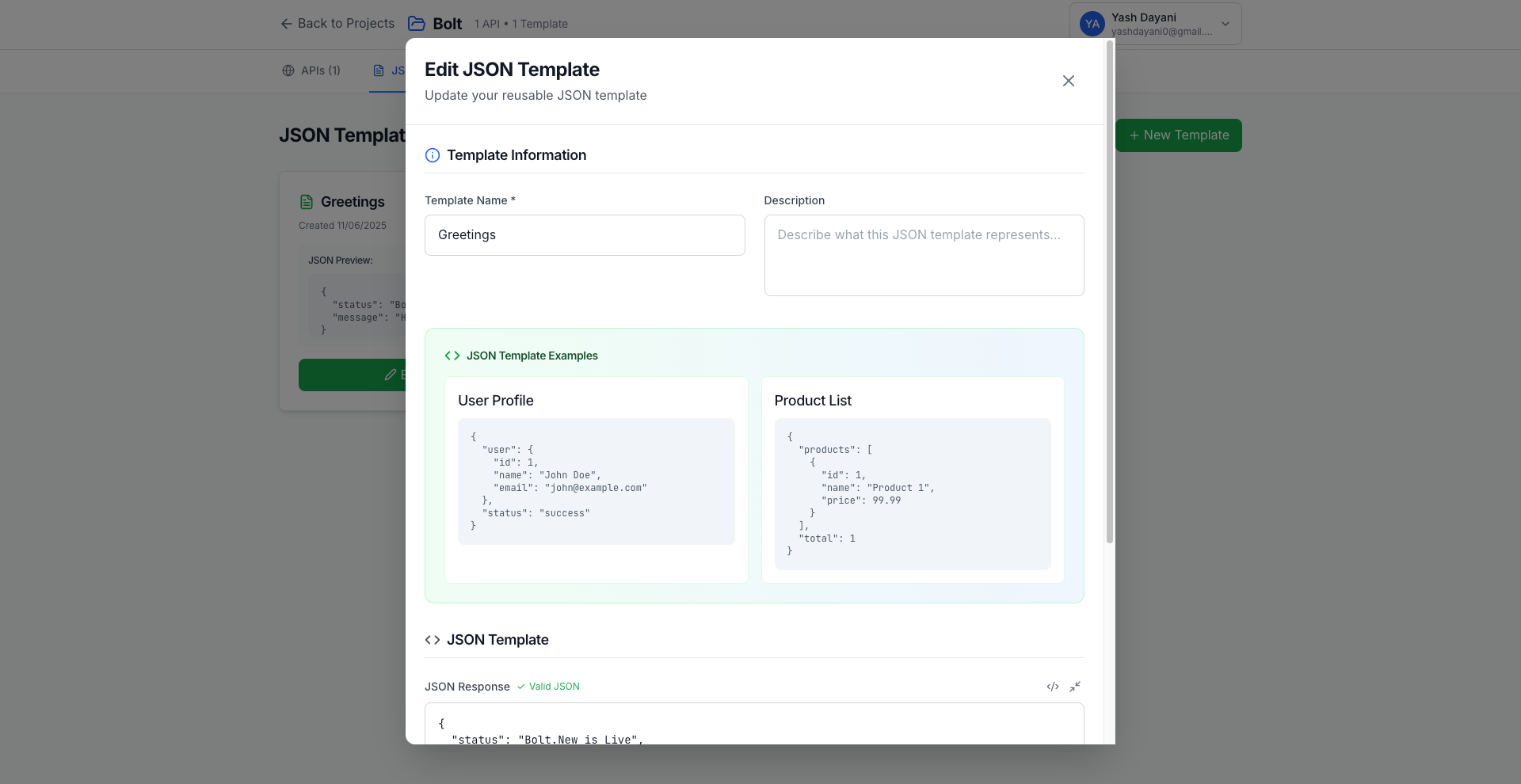Click the info icon near Template Information
The height and width of the screenshot is (784, 1521).
coord(433,155)
